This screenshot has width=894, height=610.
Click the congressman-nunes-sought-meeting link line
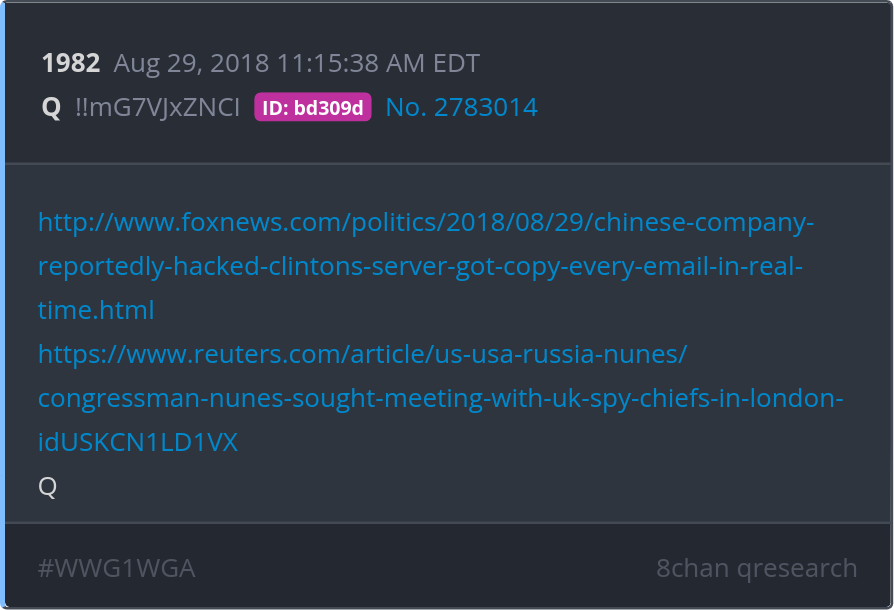[x=440, y=398]
